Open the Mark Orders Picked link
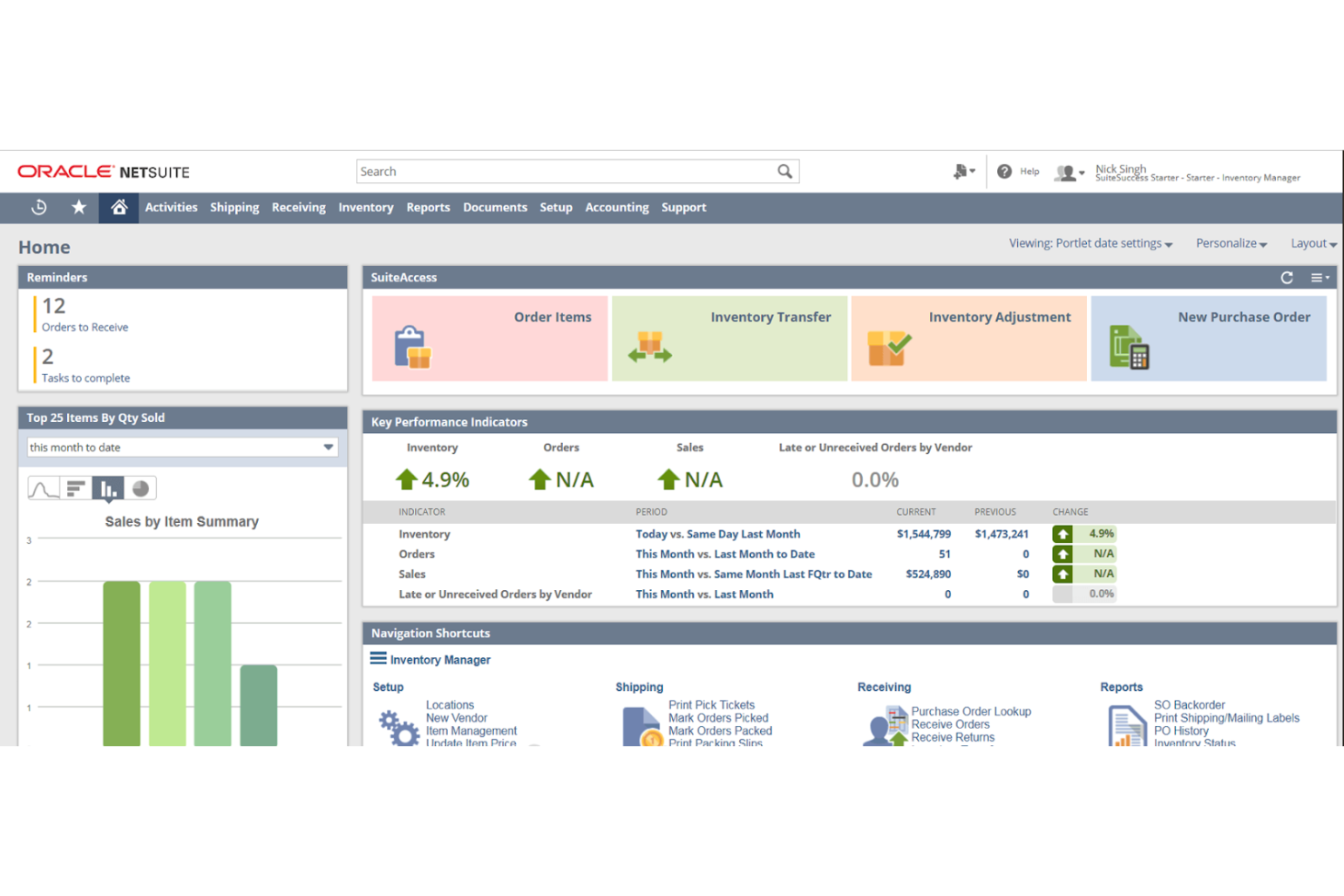1344x896 pixels. pyautogui.click(x=718, y=718)
